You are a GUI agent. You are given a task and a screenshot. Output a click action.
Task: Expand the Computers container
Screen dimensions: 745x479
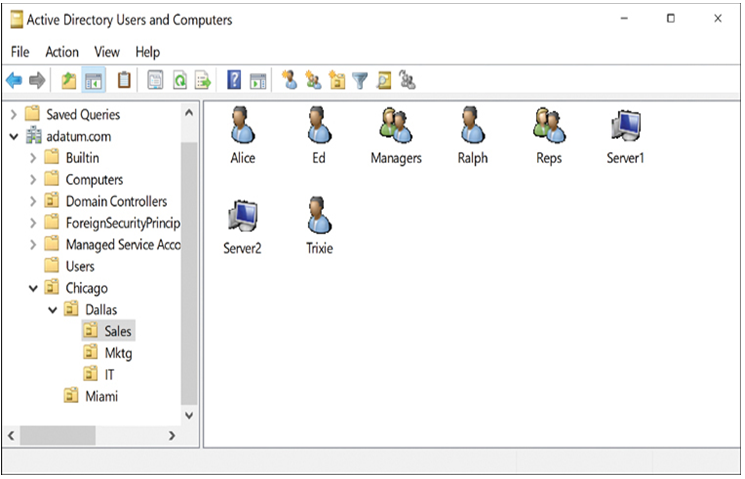coord(33,180)
